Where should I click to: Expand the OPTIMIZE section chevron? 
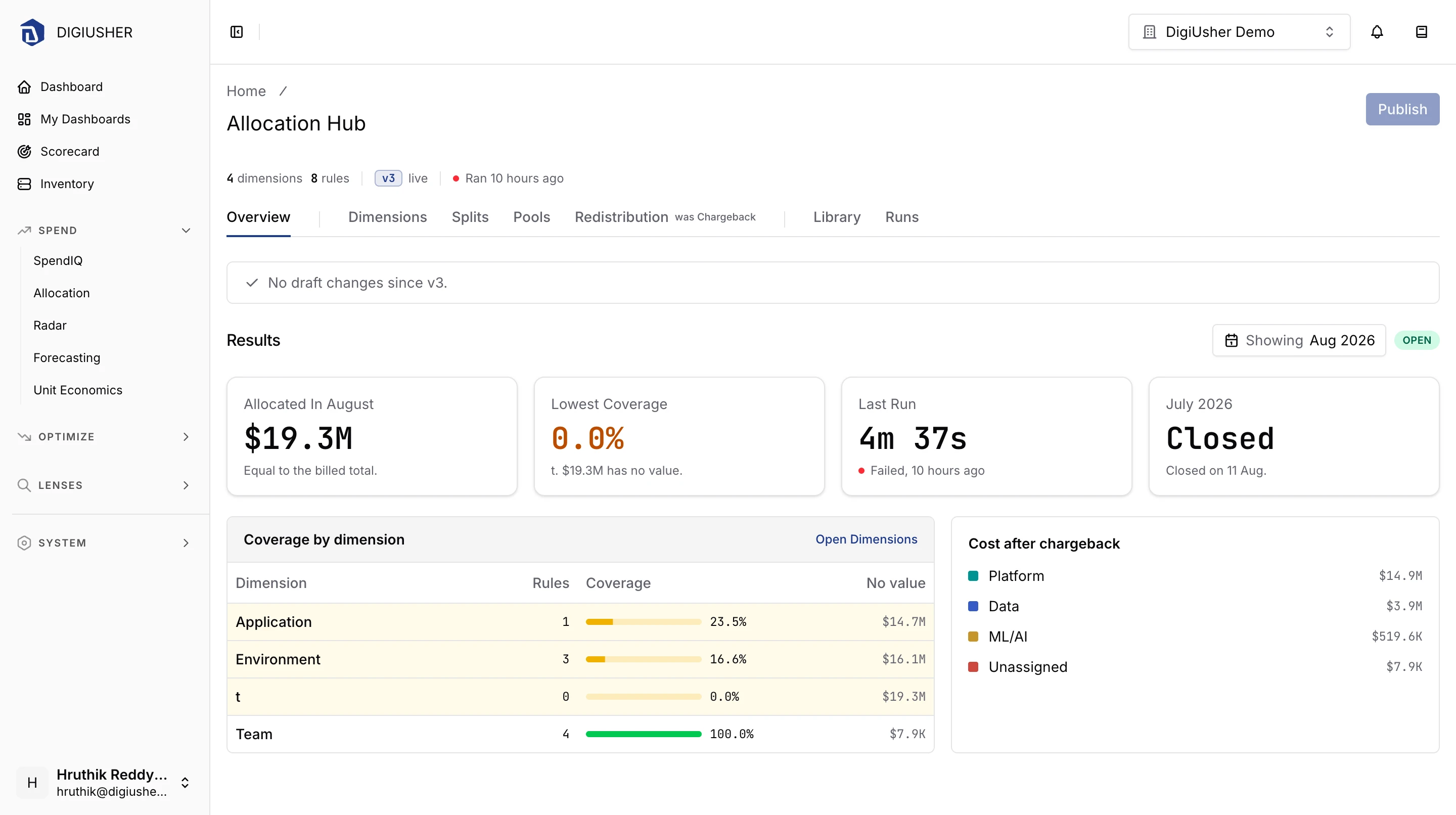pos(186,437)
